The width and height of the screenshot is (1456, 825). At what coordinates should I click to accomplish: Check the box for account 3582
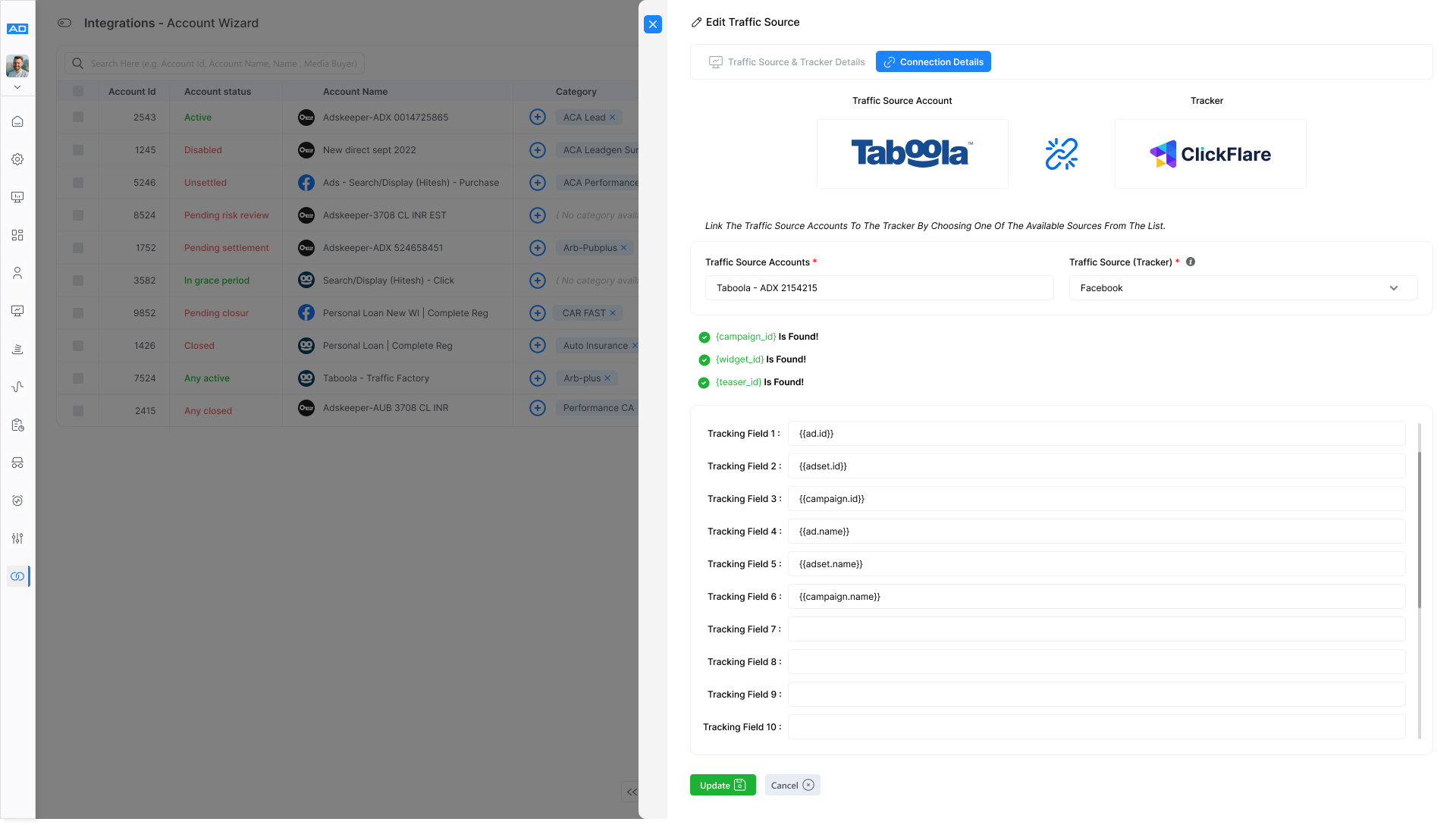click(78, 281)
